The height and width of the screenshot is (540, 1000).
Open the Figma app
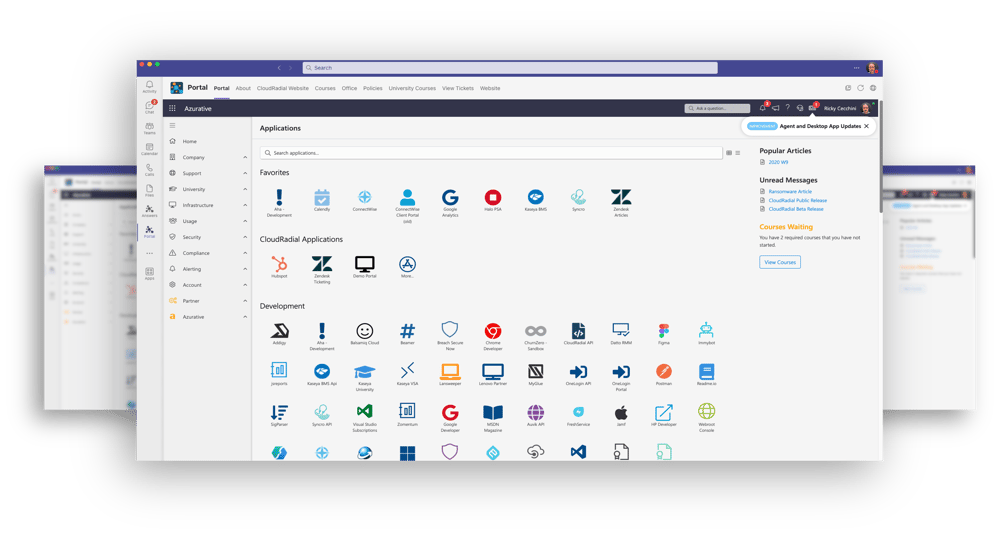coord(664,333)
